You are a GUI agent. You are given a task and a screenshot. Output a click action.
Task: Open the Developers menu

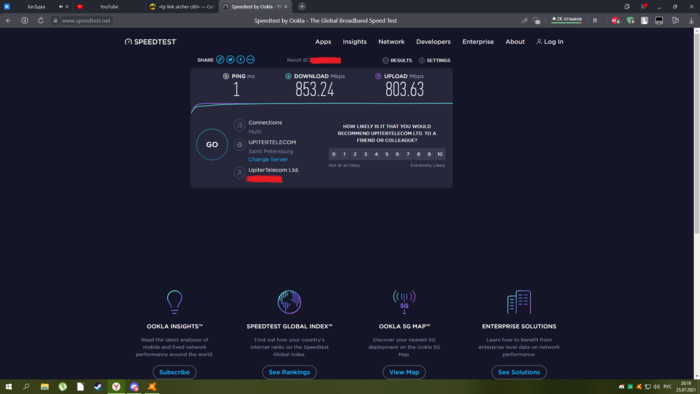[433, 41]
